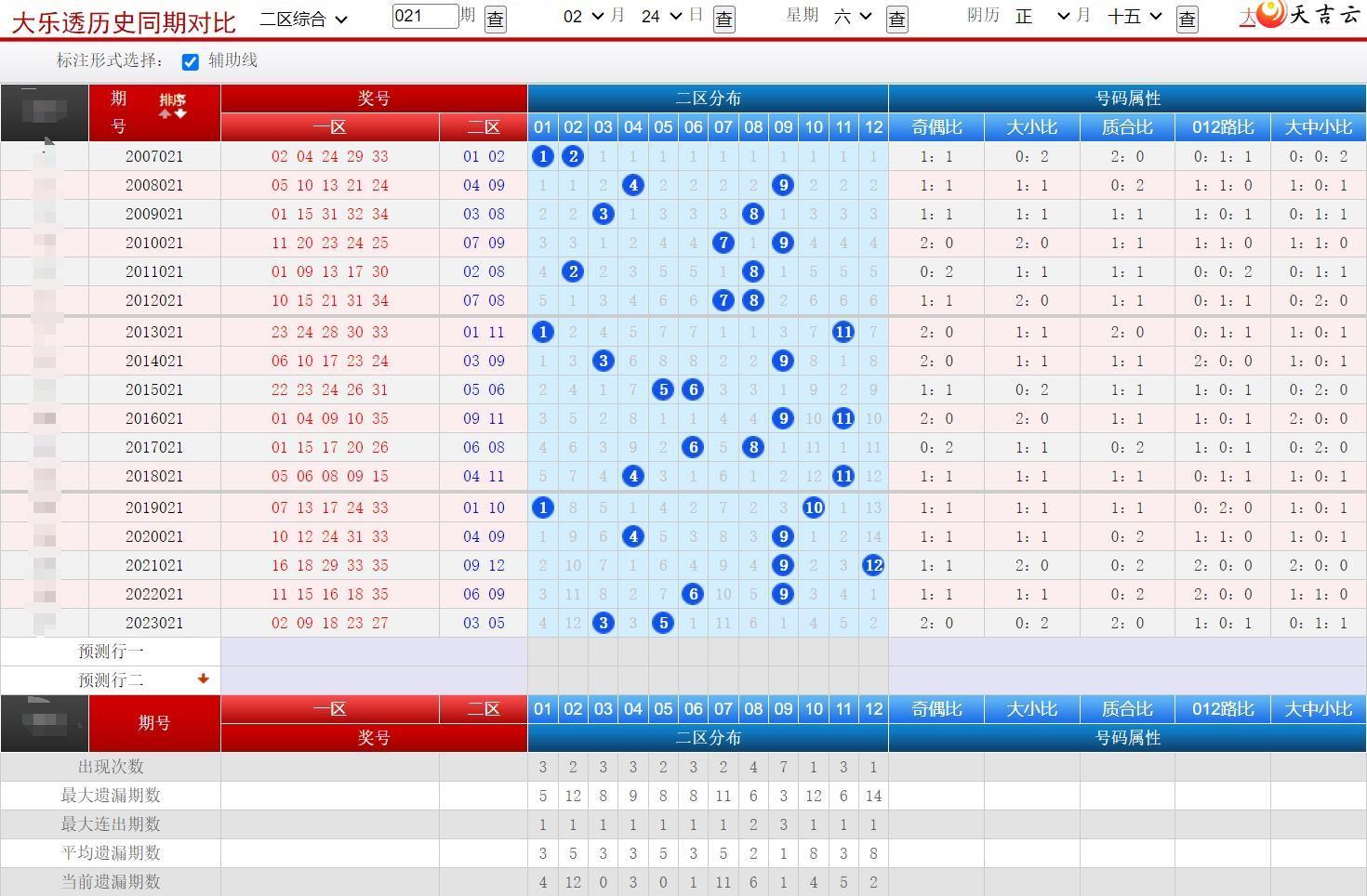Image resolution: width=1367 pixels, height=896 pixels.
Task: Click the red down arrow in 预测行二
Action: click(203, 679)
